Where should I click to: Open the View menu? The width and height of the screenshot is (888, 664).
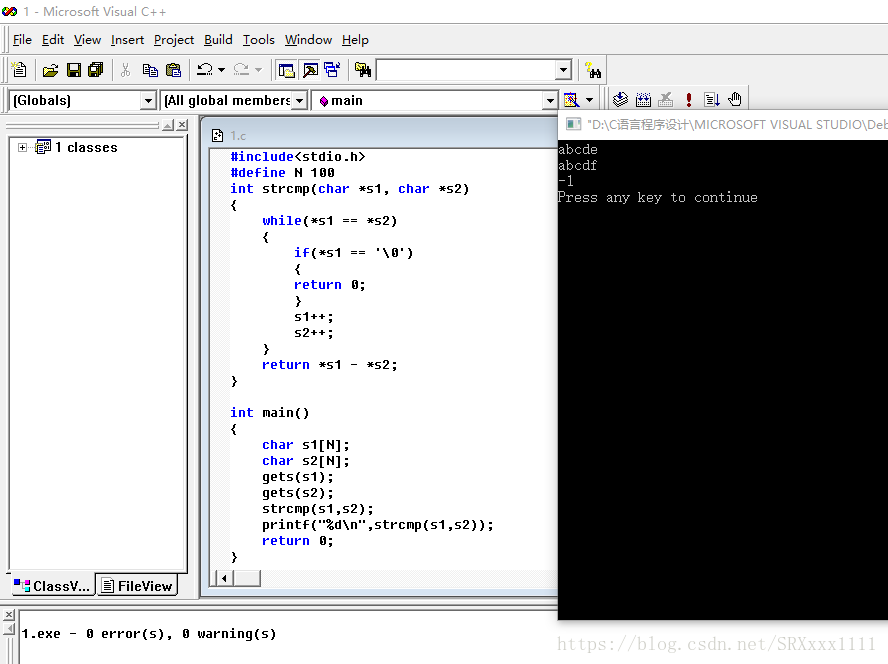pos(87,40)
